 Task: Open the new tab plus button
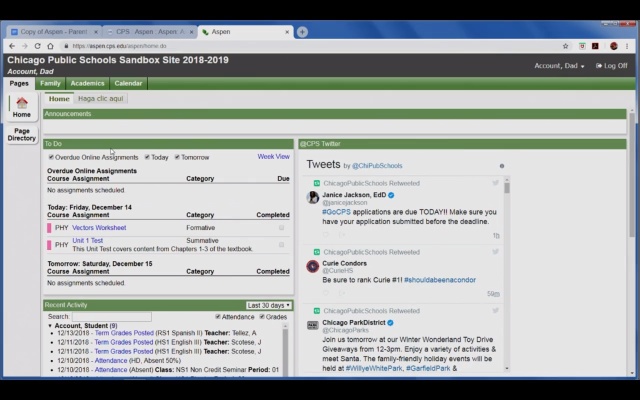coord(302,32)
